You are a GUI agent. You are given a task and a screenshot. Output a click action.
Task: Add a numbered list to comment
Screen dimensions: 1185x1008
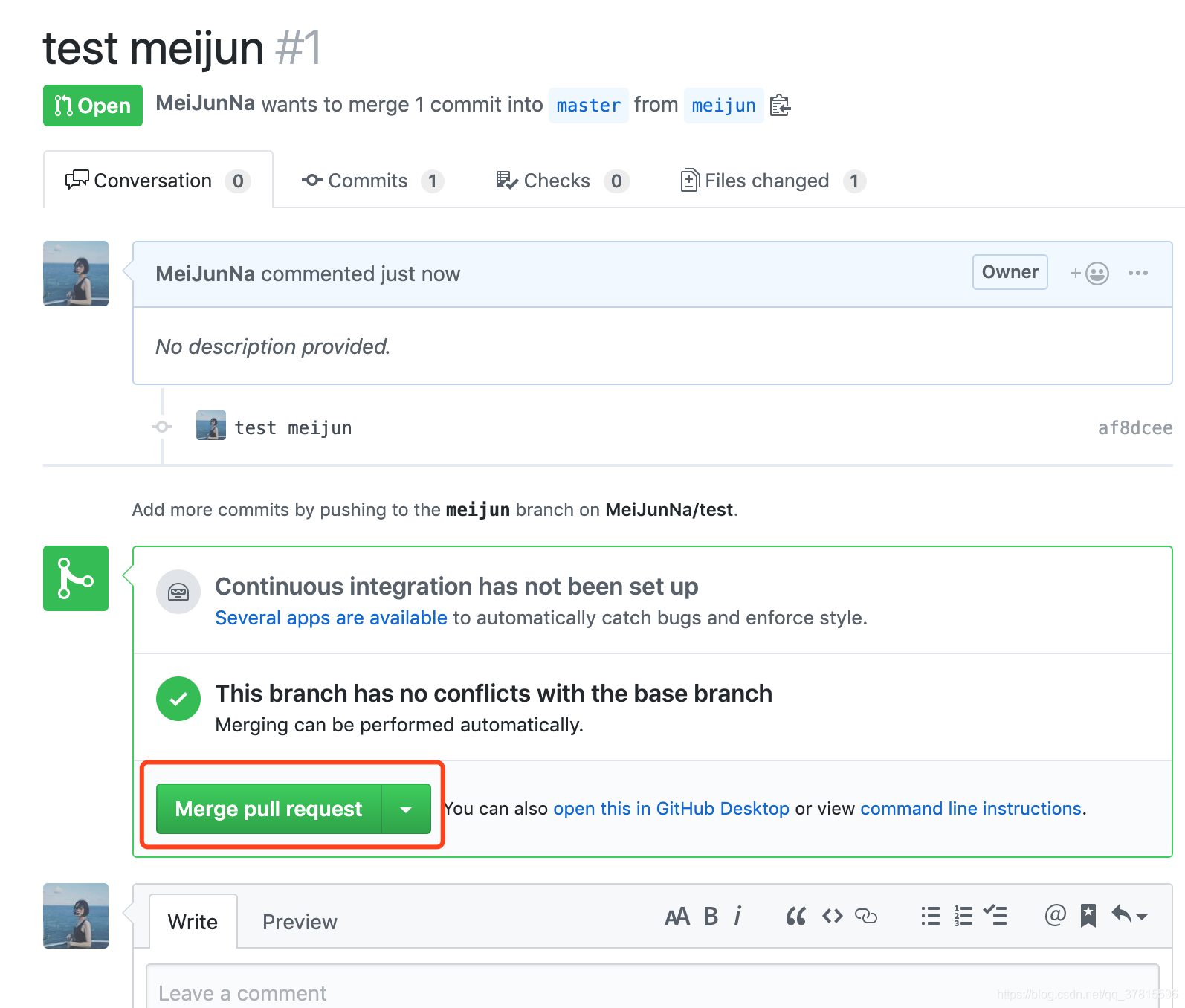pos(963,916)
